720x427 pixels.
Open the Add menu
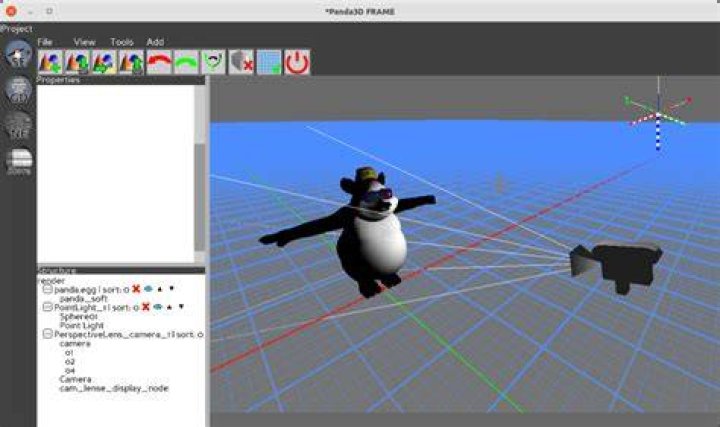click(x=155, y=42)
